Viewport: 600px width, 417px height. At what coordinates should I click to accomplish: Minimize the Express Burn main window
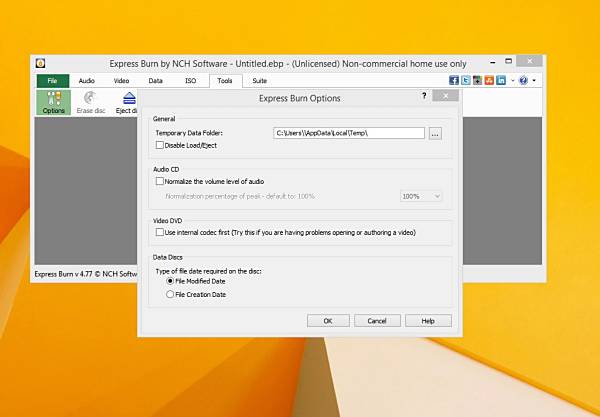point(493,62)
